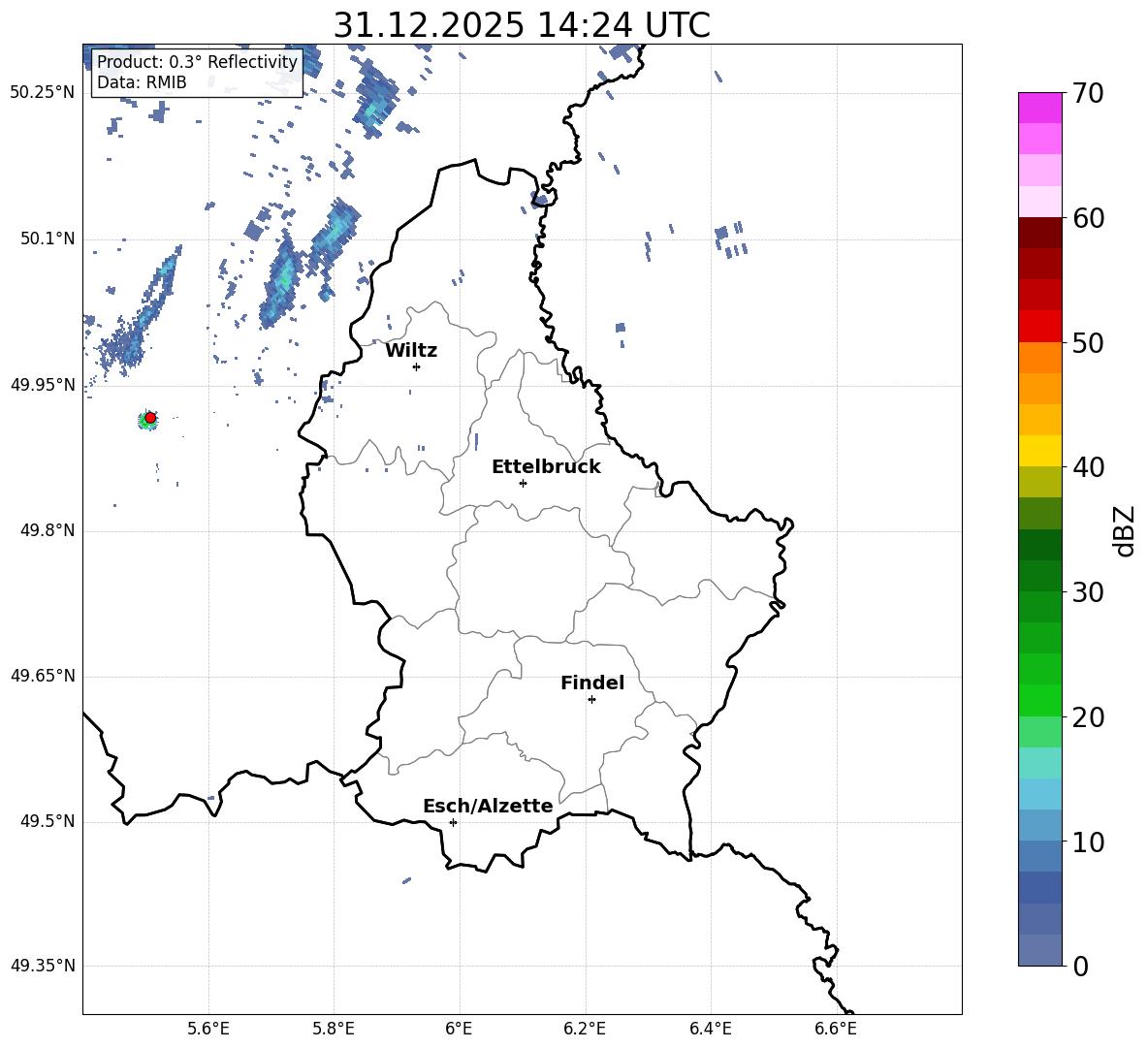Click the yellow colorbar segment just above 40

1039,451
